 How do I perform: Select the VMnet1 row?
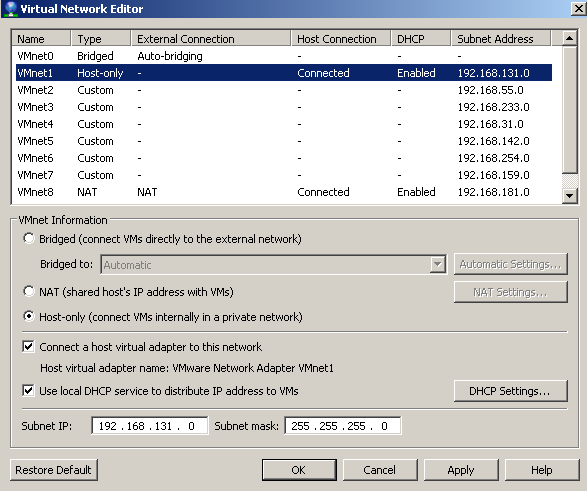click(x=284, y=73)
